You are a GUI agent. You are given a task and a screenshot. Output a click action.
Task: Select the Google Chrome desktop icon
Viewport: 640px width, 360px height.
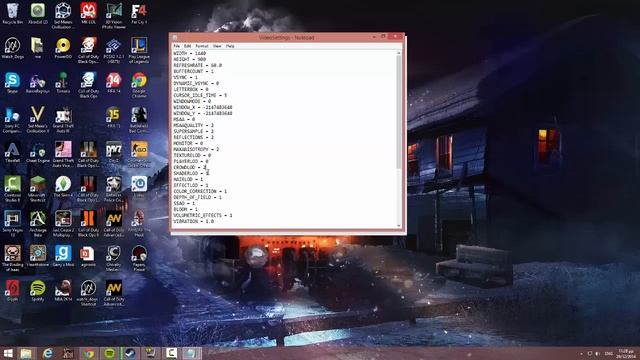139,85
